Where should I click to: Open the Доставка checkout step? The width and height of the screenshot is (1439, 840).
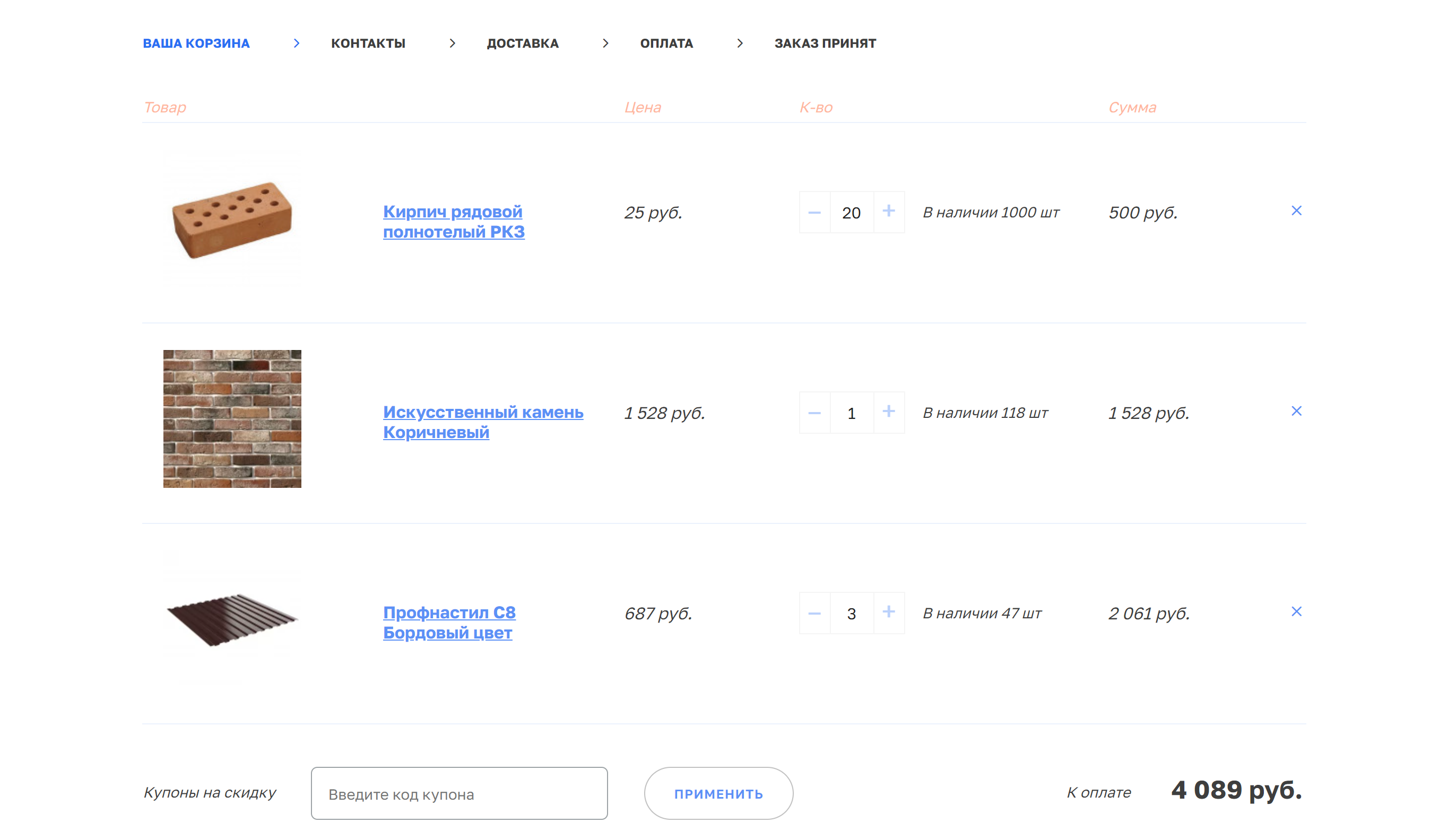click(x=523, y=43)
